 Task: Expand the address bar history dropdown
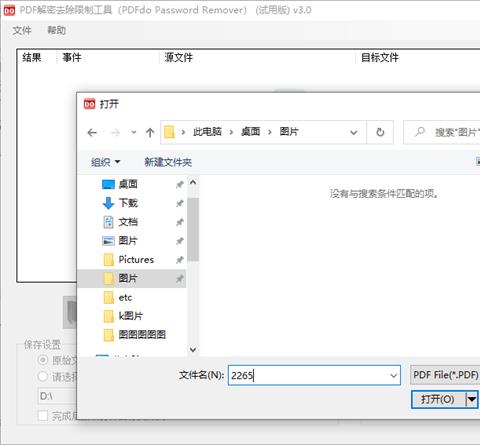pyautogui.click(x=354, y=132)
